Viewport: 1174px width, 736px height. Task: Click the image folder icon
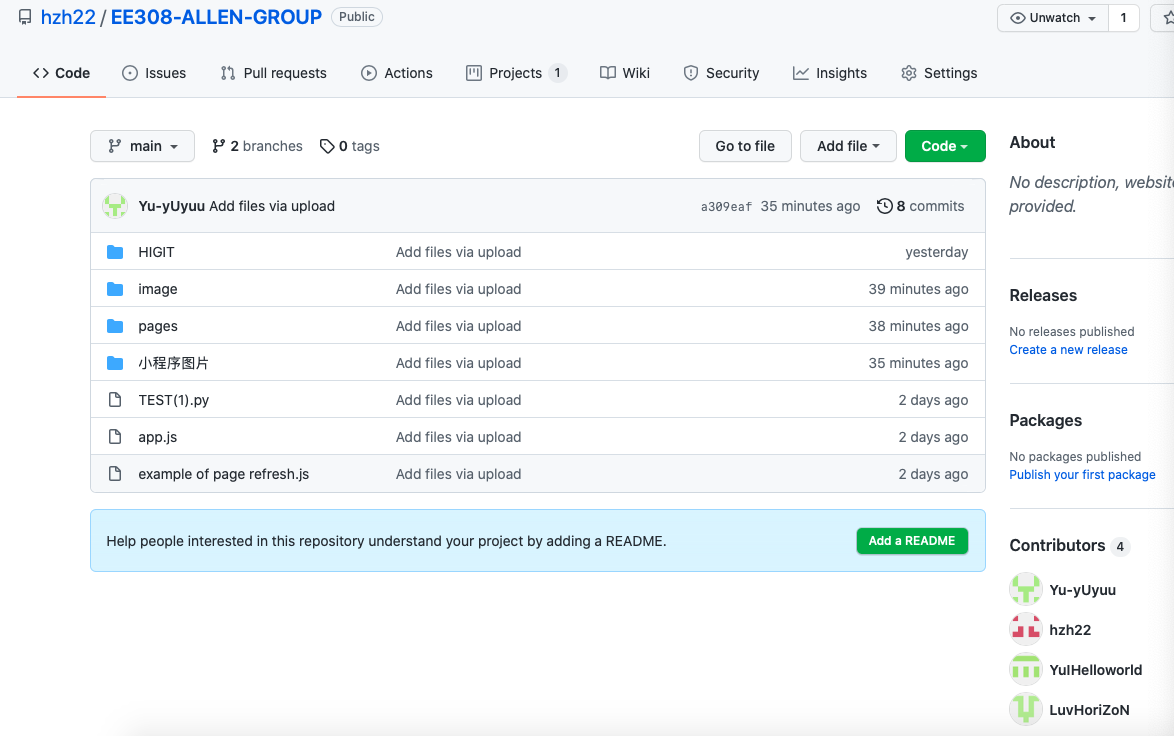[115, 289]
